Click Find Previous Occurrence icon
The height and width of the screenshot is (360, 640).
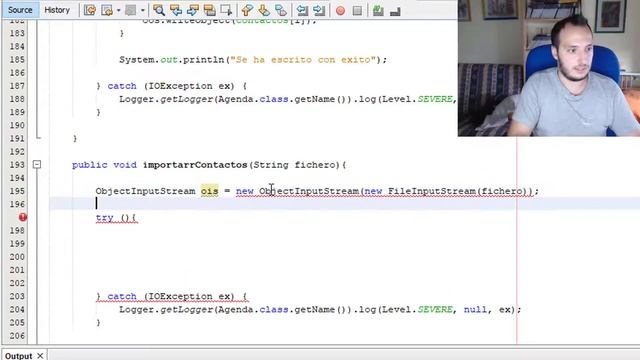176,10
